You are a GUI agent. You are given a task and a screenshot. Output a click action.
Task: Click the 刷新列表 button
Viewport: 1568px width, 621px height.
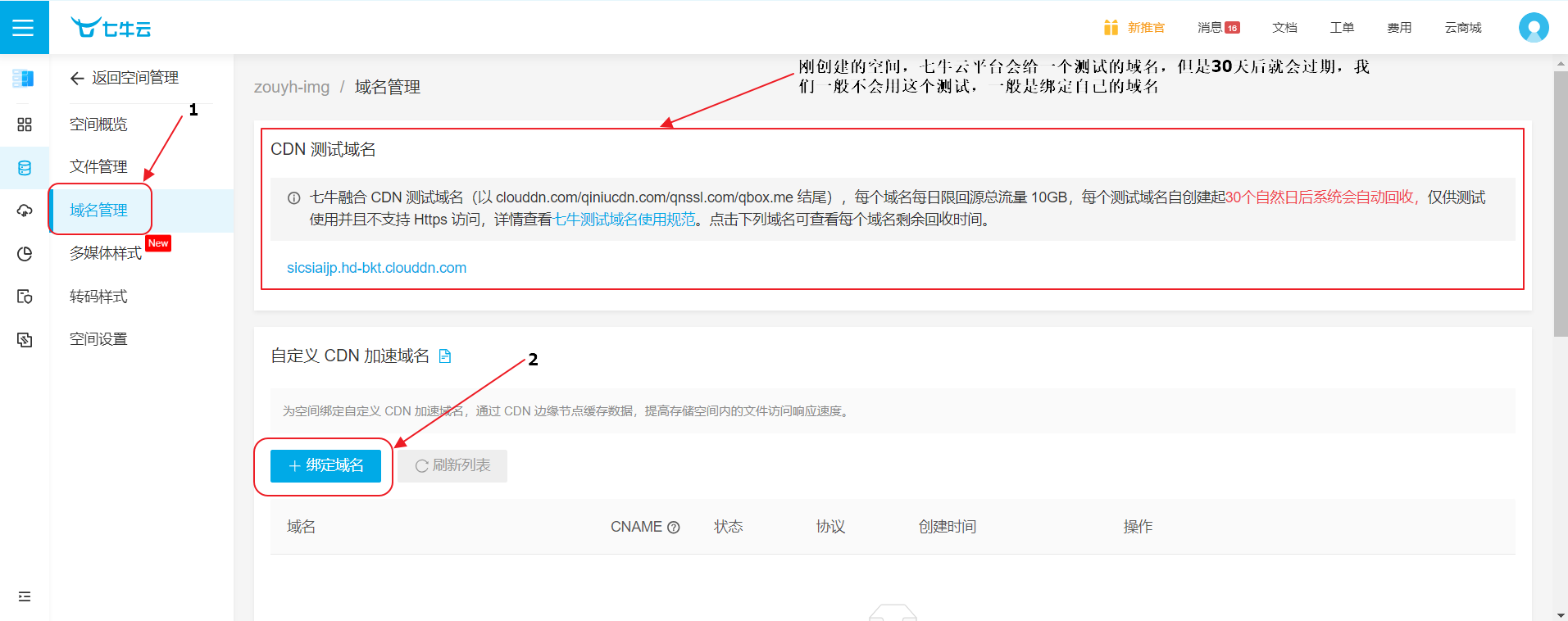[x=452, y=466]
